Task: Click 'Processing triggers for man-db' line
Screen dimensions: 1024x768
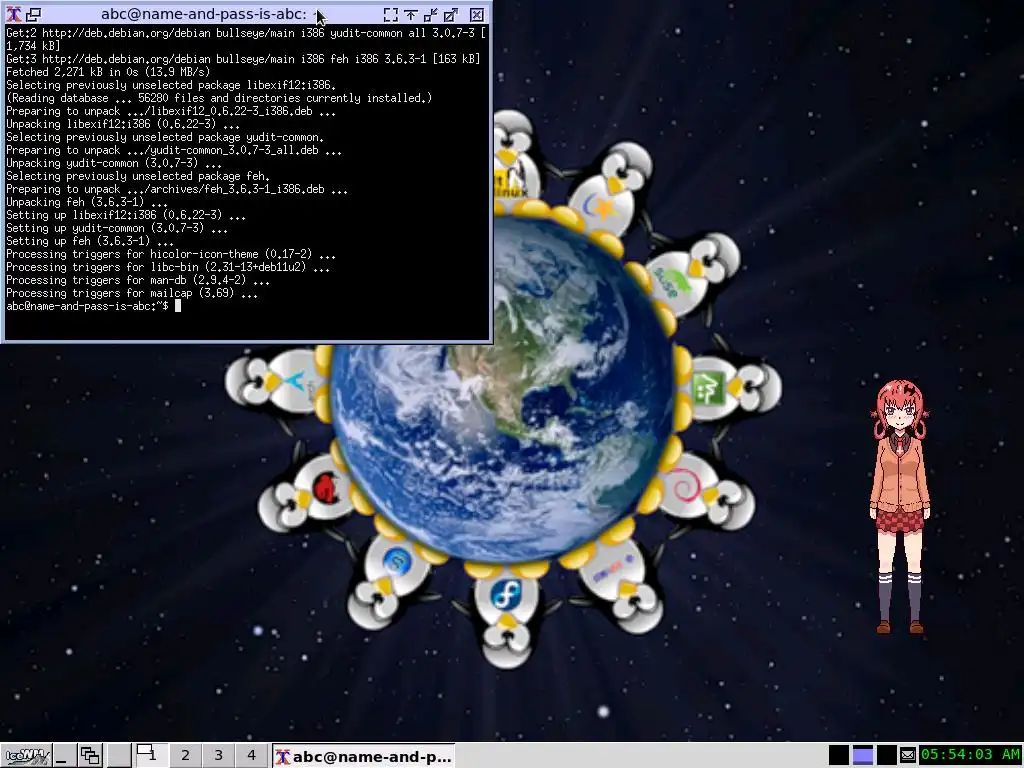Action: 138,280
